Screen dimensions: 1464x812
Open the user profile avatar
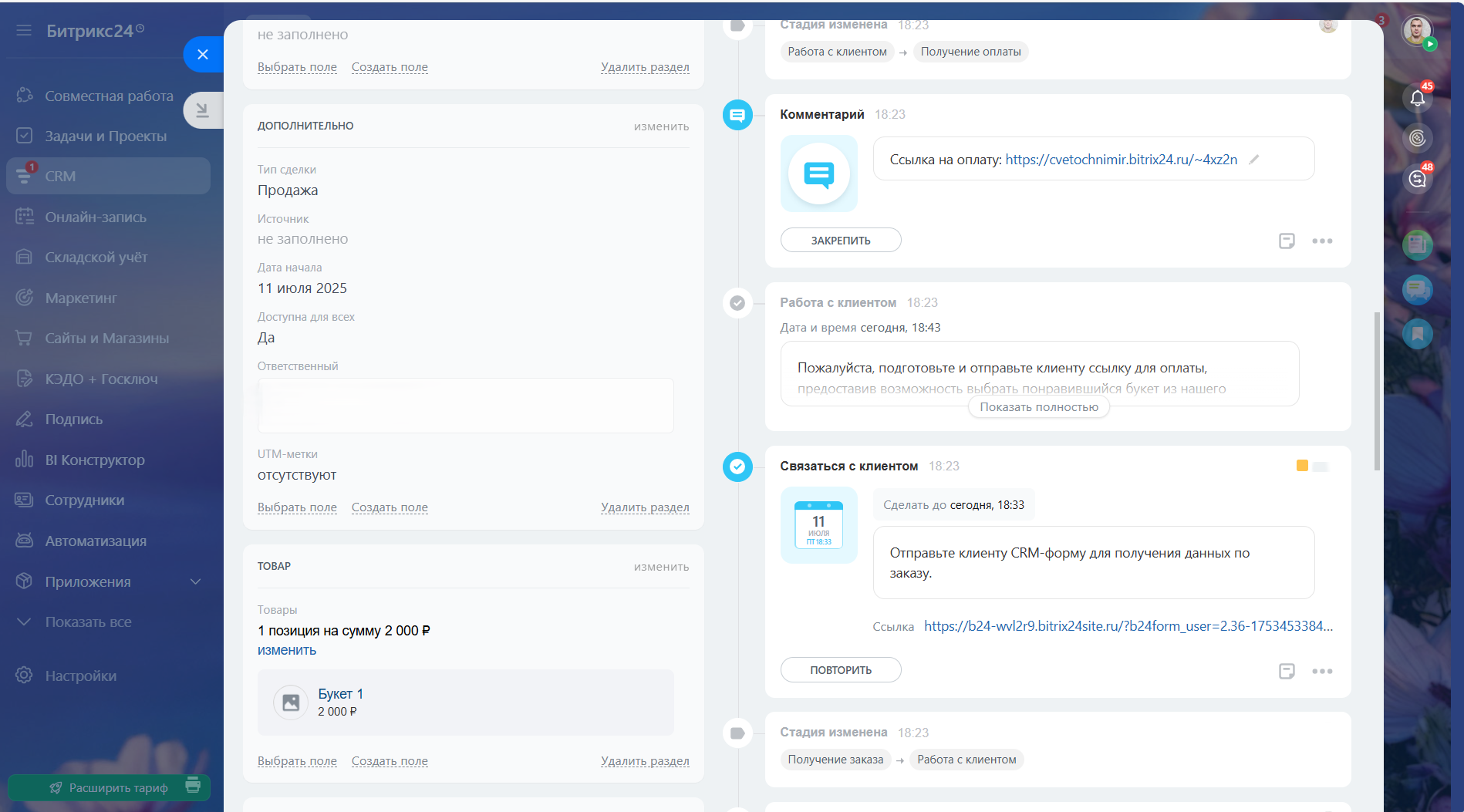coord(1415,32)
